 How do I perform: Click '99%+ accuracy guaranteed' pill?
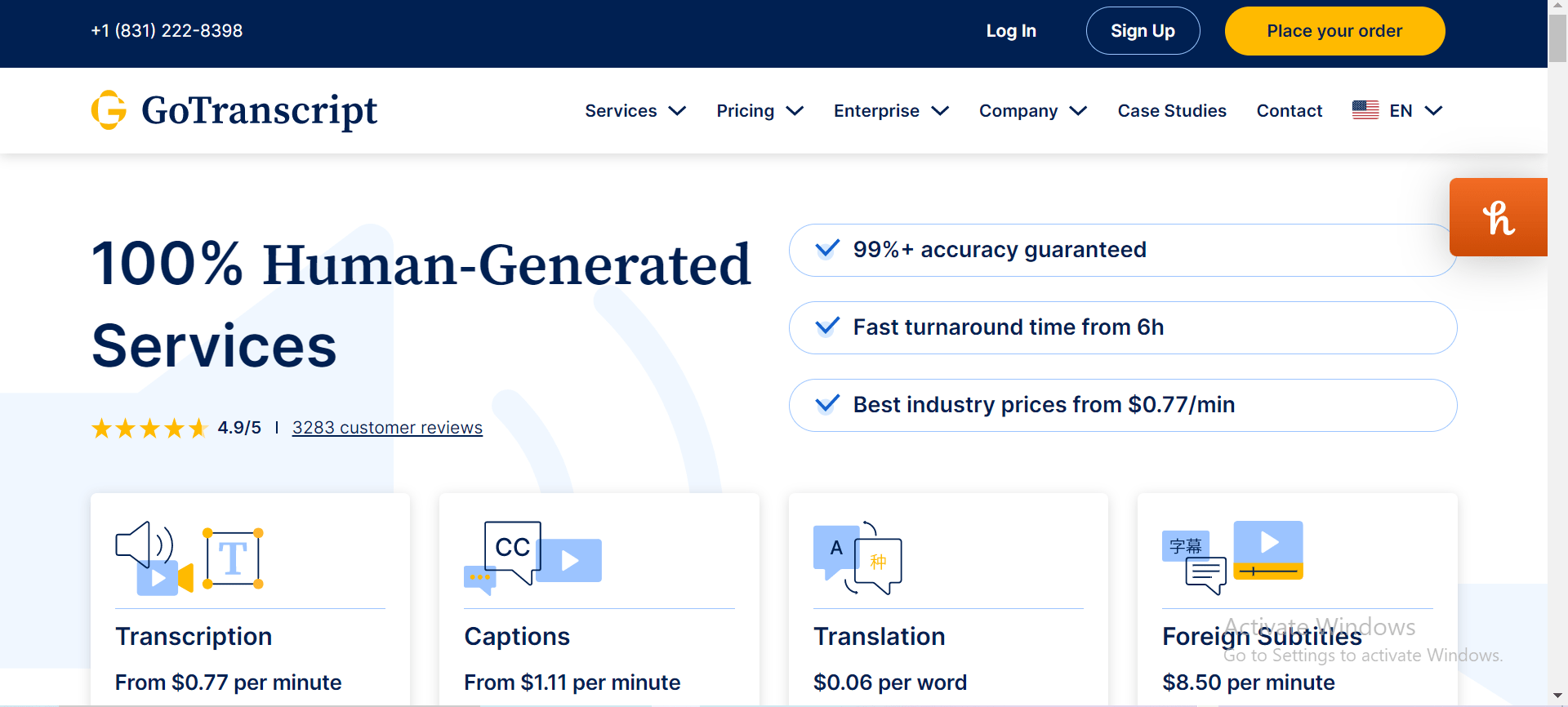1123,250
